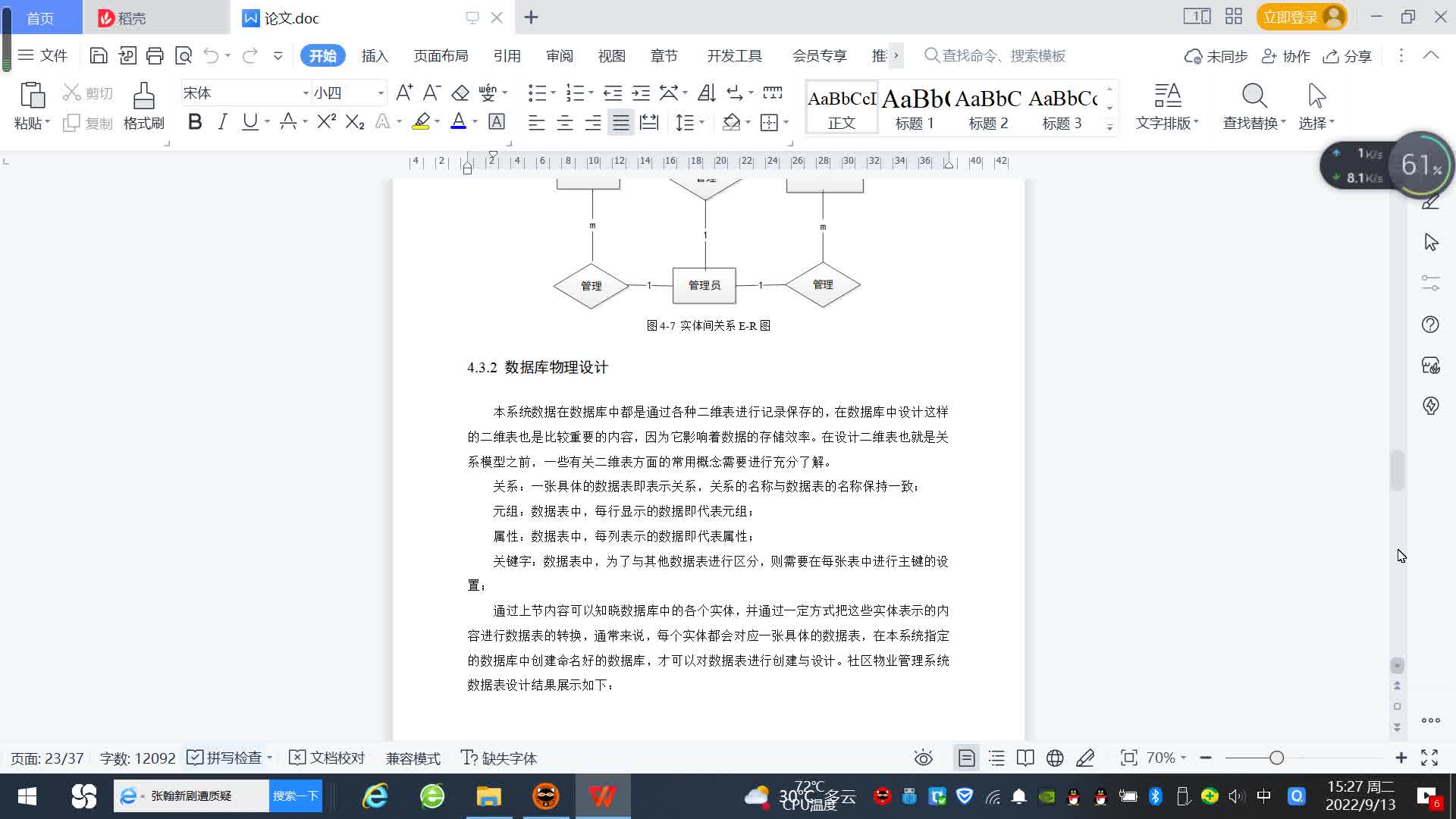
Task: Apply Superscript formatting icon
Action: pyautogui.click(x=326, y=121)
